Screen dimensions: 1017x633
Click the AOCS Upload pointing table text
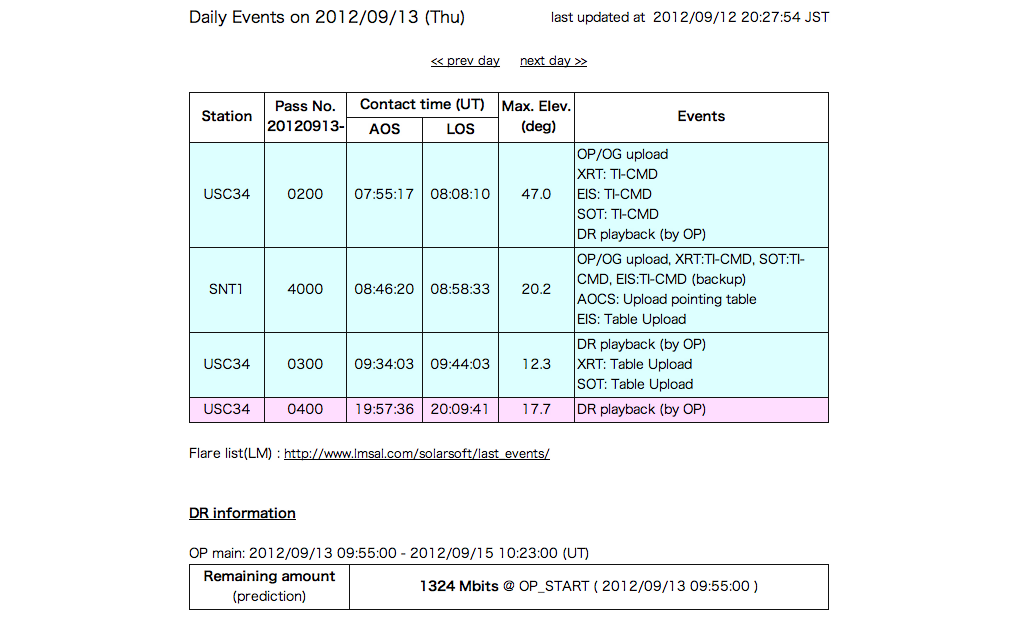point(666,300)
